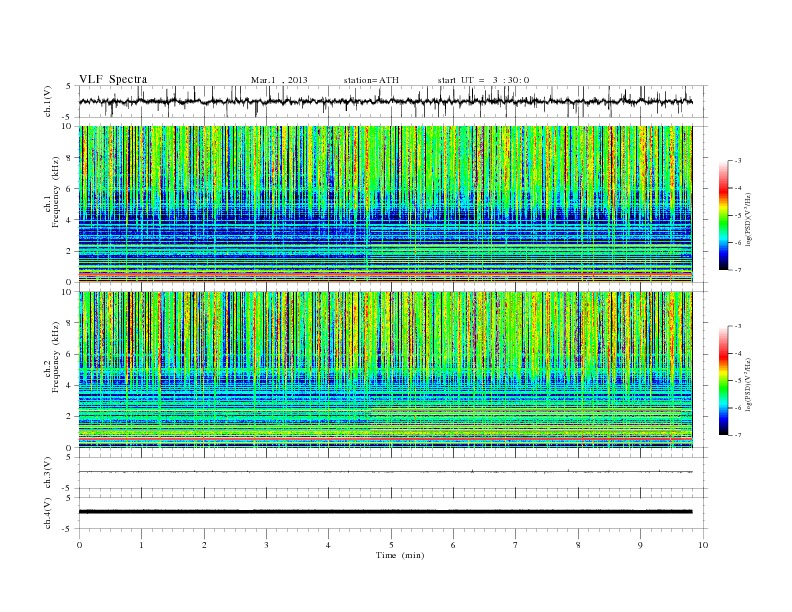Click the color bar beside the ch.2 spectrogram

723,380
